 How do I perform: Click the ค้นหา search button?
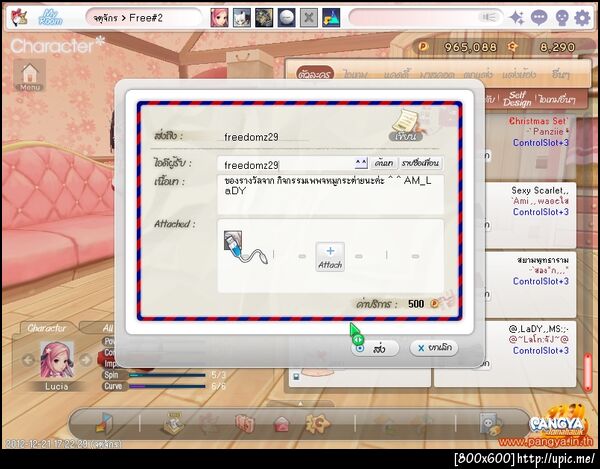point(384,163)
